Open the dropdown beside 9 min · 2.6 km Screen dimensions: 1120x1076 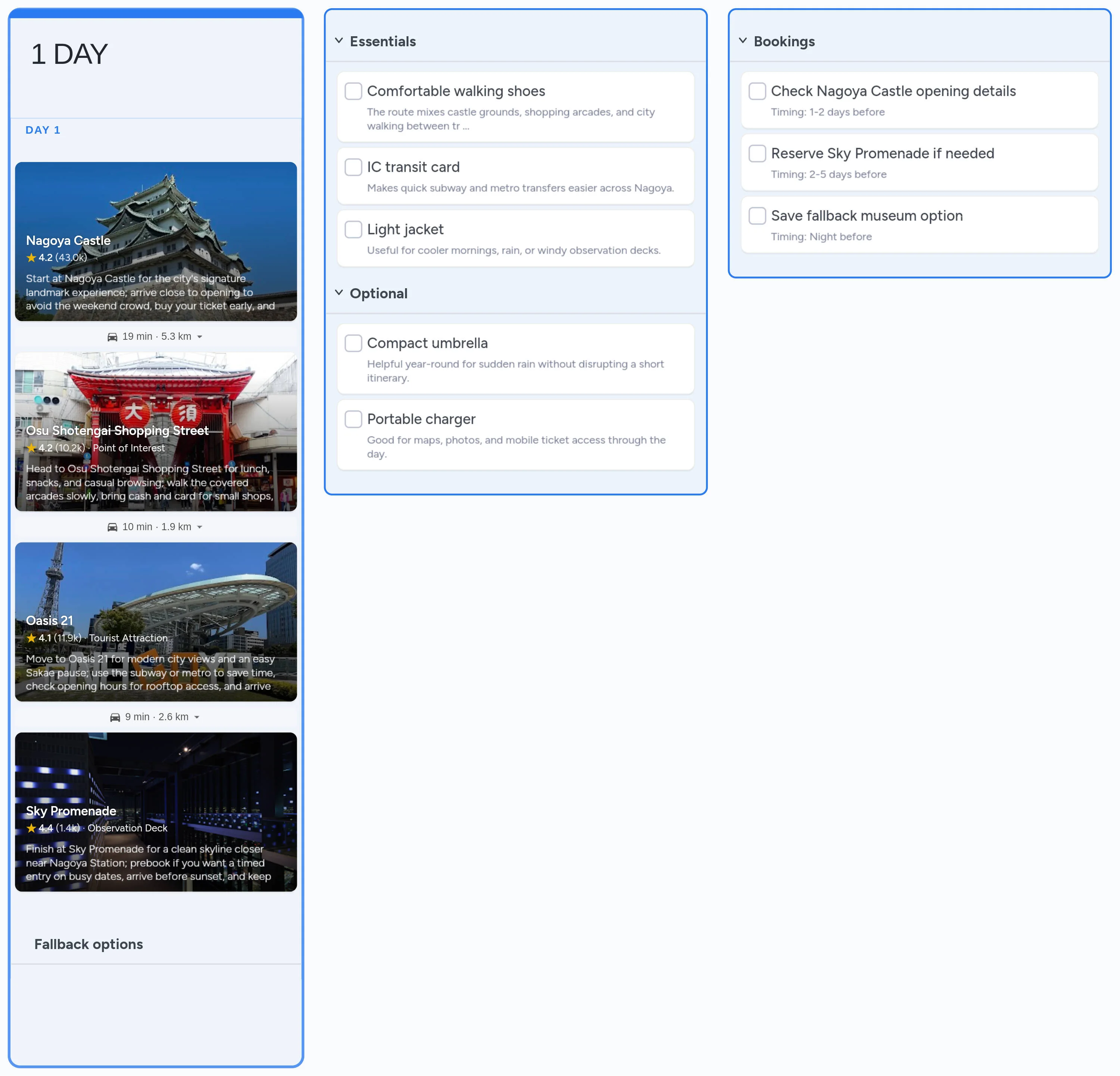point(197,716)
